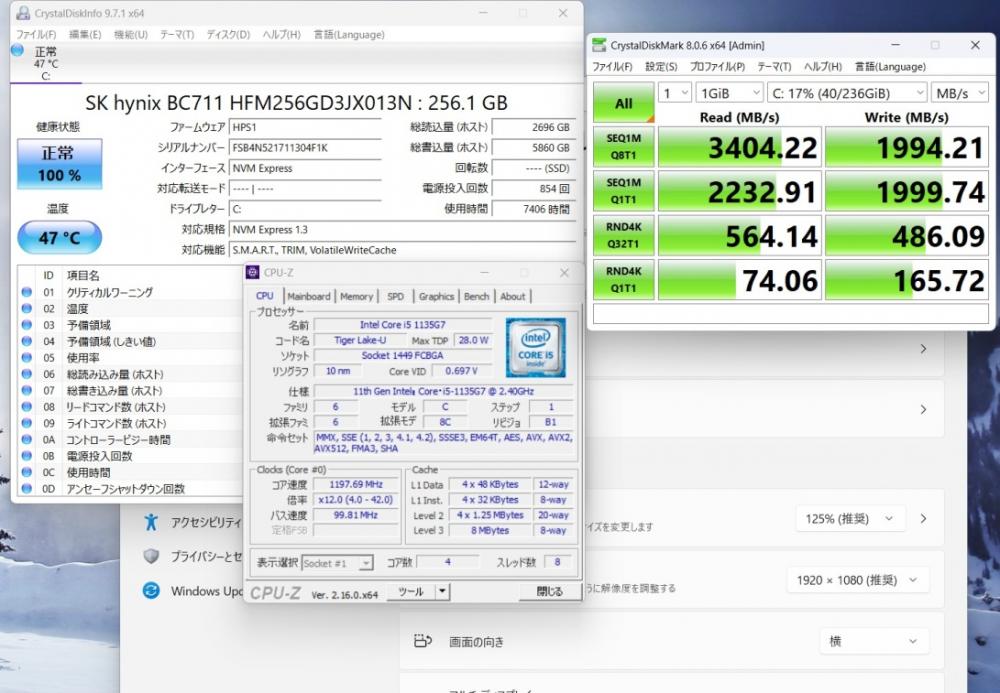
Task: Click the 47 °C temperature indicator
Action: click(59, 238)
